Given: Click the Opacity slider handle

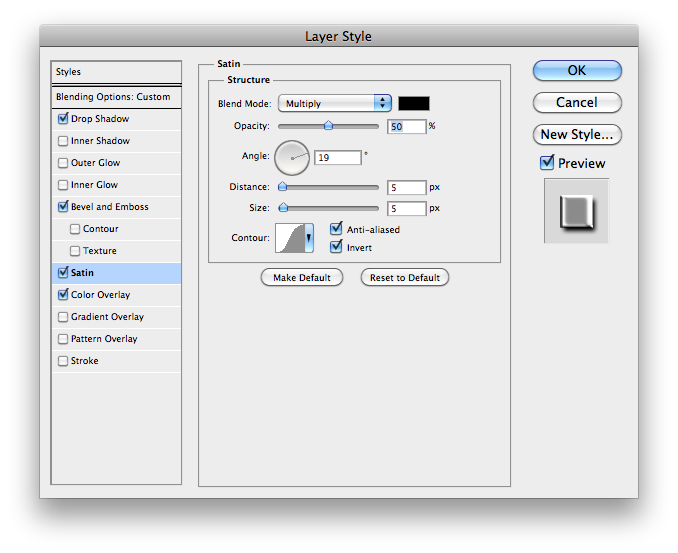Looking at the screenshot, I should tap(328, 126).
